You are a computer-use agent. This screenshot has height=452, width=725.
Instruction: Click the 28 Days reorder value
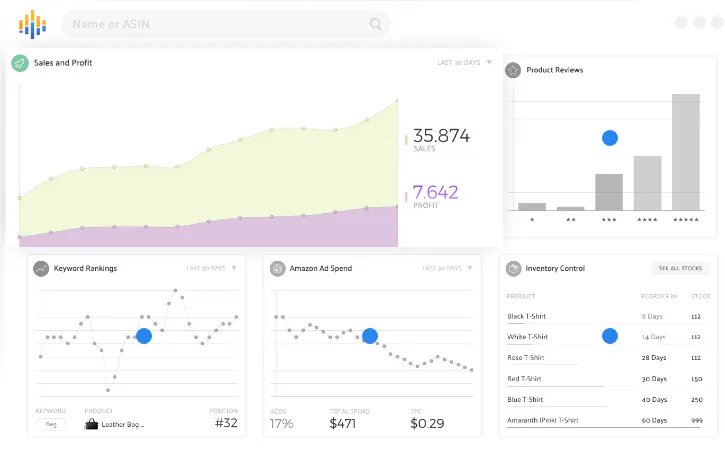point(654,358)
